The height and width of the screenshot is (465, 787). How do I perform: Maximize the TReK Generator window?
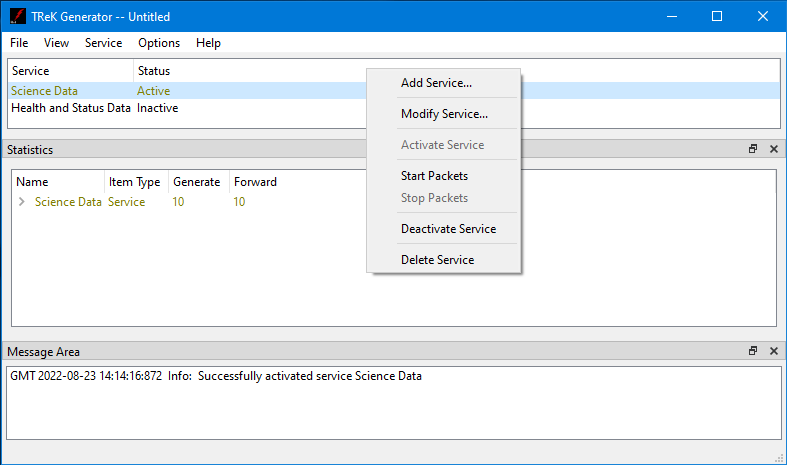tap(717, 16)
